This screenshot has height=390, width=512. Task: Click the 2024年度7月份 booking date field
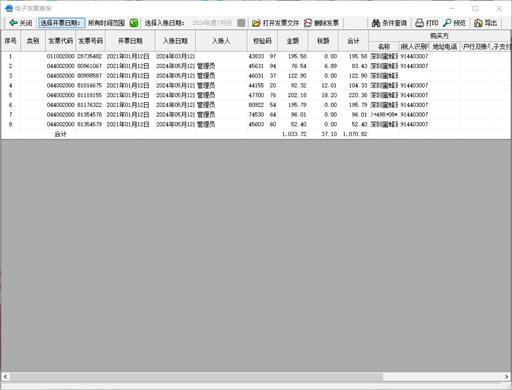(212, 23)
